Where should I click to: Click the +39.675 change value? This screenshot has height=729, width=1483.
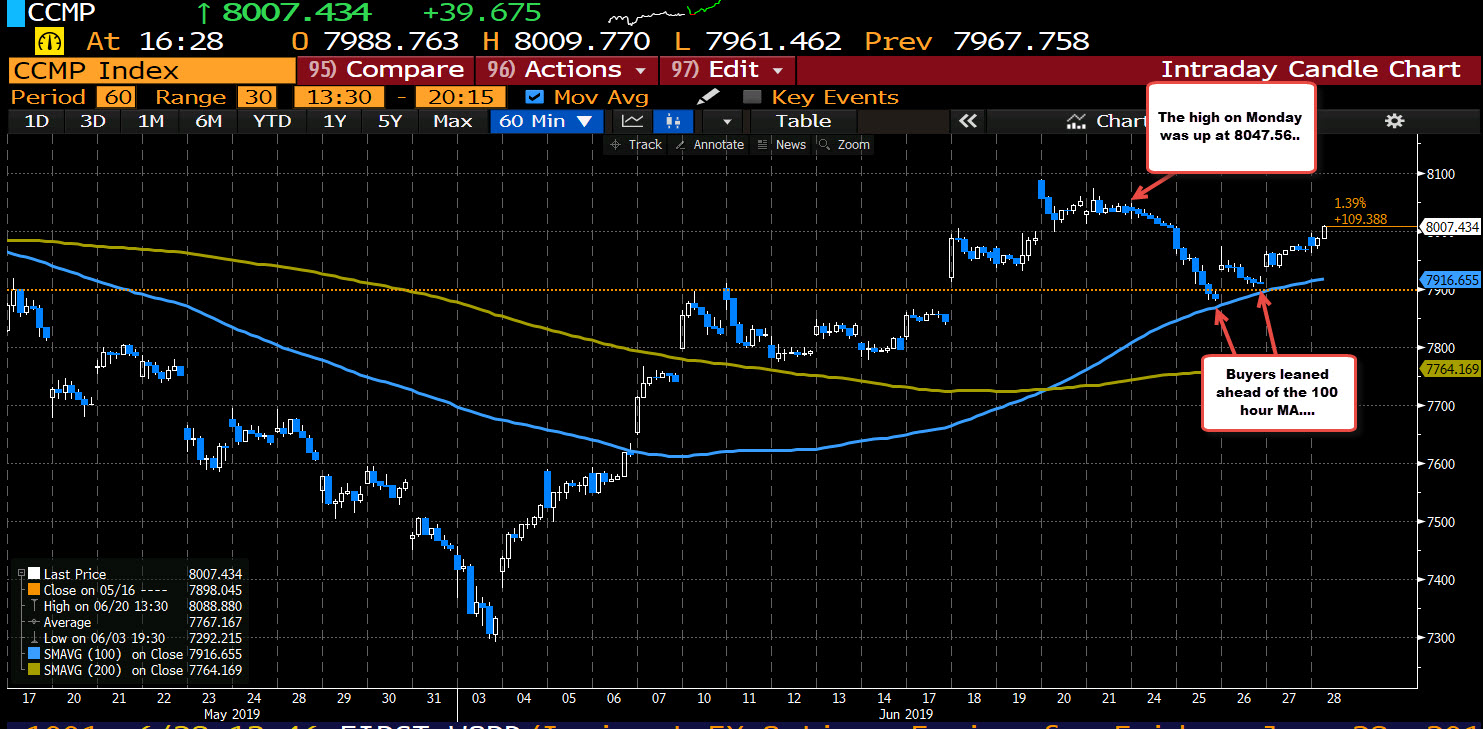483,13
